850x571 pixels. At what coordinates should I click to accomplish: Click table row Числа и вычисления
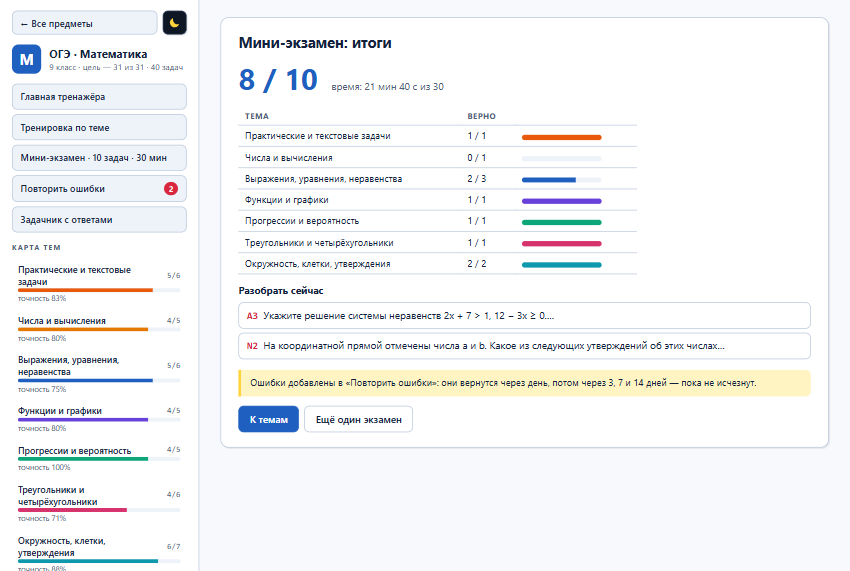pos(437,158)
